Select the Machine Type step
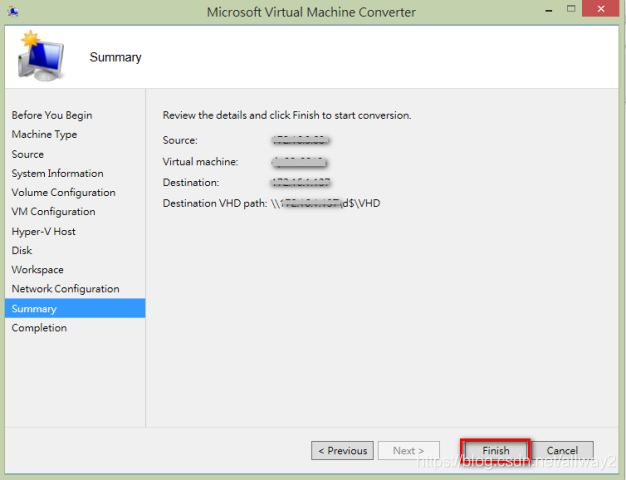 coord(44,135)
